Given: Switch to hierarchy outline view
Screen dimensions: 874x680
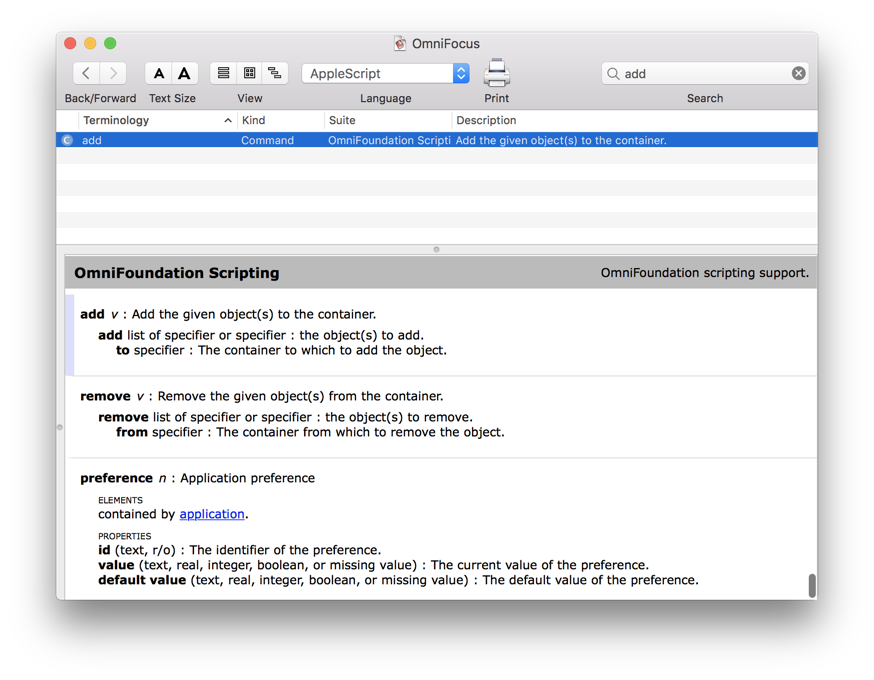Looking at the screenshot, I should [275, 73].
